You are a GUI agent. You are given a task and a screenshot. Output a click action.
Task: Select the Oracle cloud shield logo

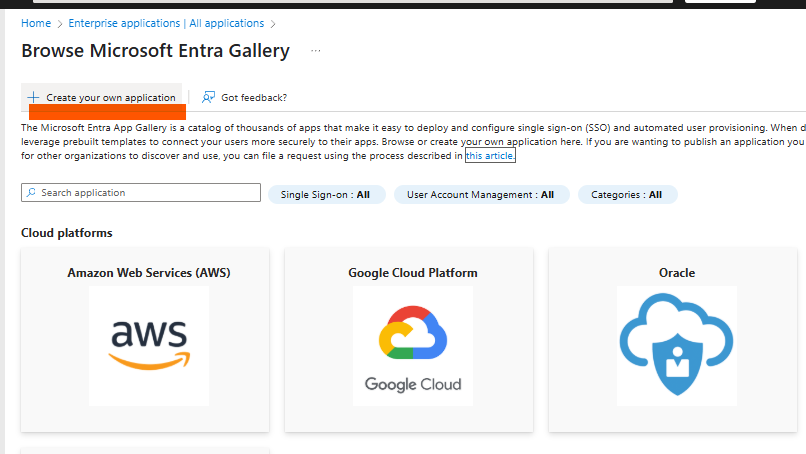[676, 346]
